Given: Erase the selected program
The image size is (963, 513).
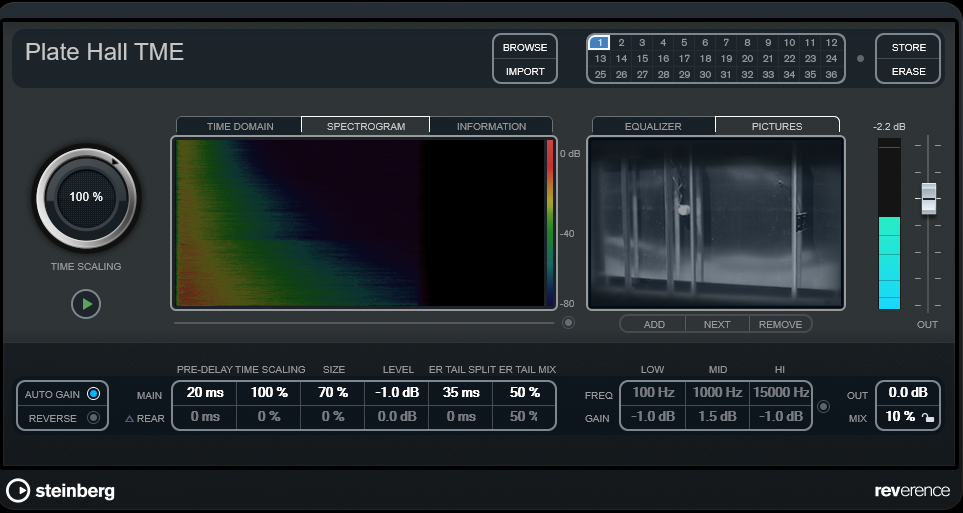Looking at the screenshot, I should pyautogui.click(x=908, y=71).
